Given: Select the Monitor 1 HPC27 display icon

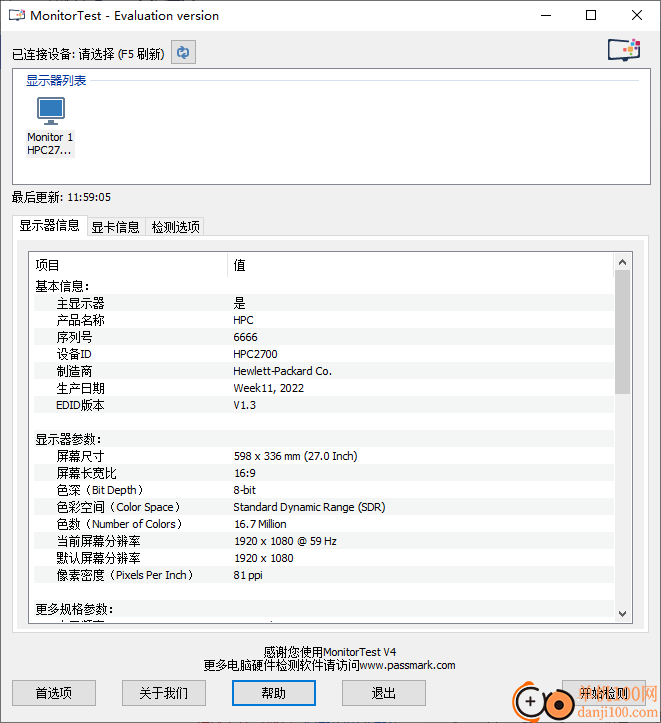Looking at the screenshot, I should (x=50, y=127).
